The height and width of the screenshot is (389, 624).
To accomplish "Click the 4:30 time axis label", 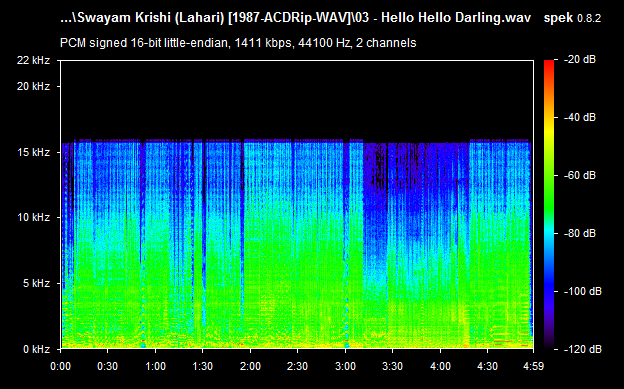I will point(488,366).
